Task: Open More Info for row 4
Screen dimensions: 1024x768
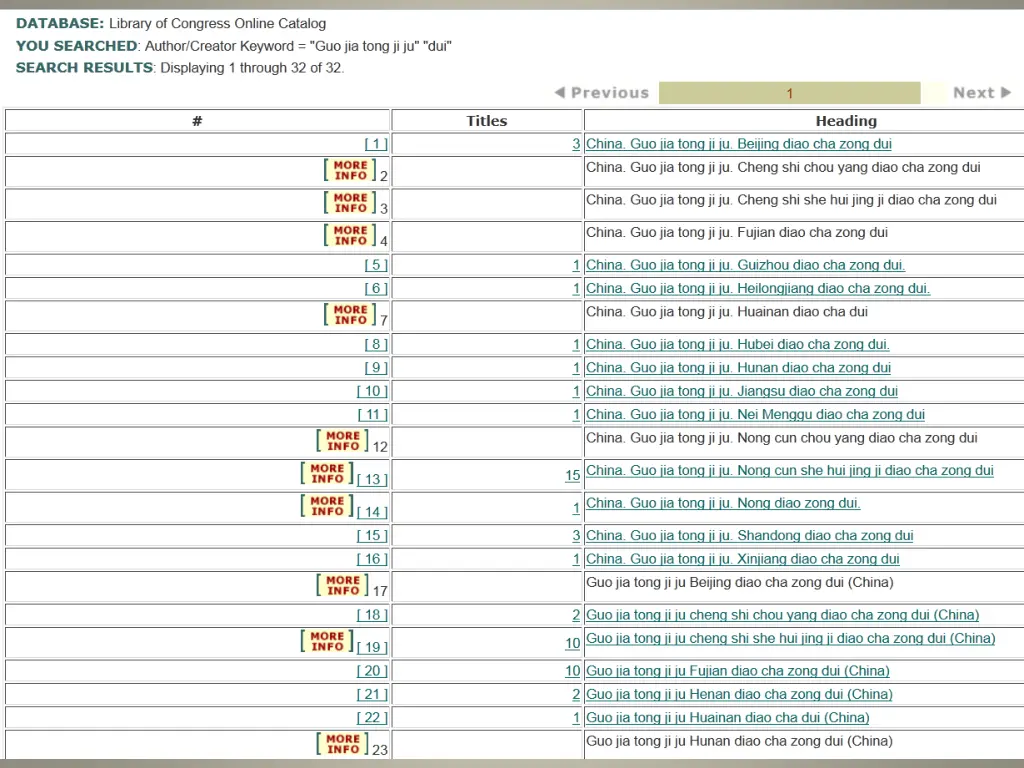Action: click(350, 236)
